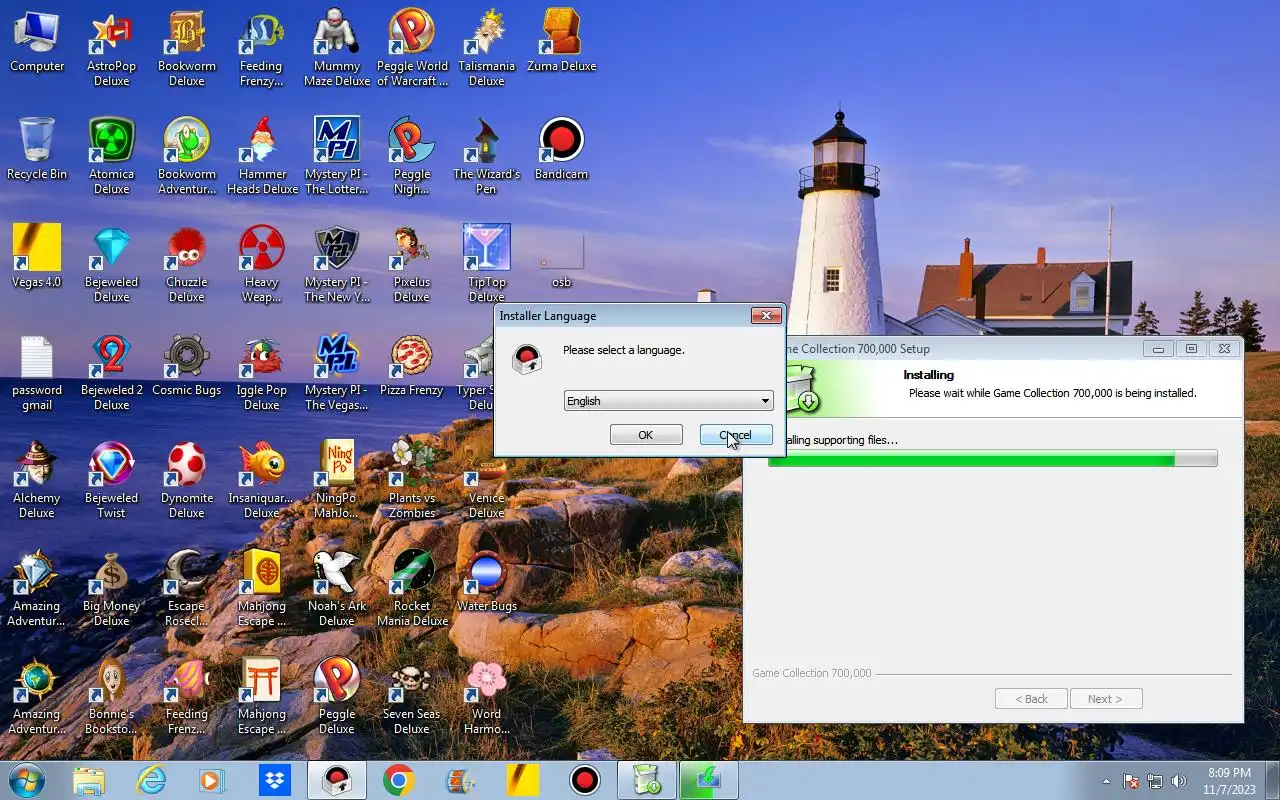Viewport: 1280px width, 800px height.
Task: Select Bejeweled Deluxe shortcut
Action: [111, 265]
